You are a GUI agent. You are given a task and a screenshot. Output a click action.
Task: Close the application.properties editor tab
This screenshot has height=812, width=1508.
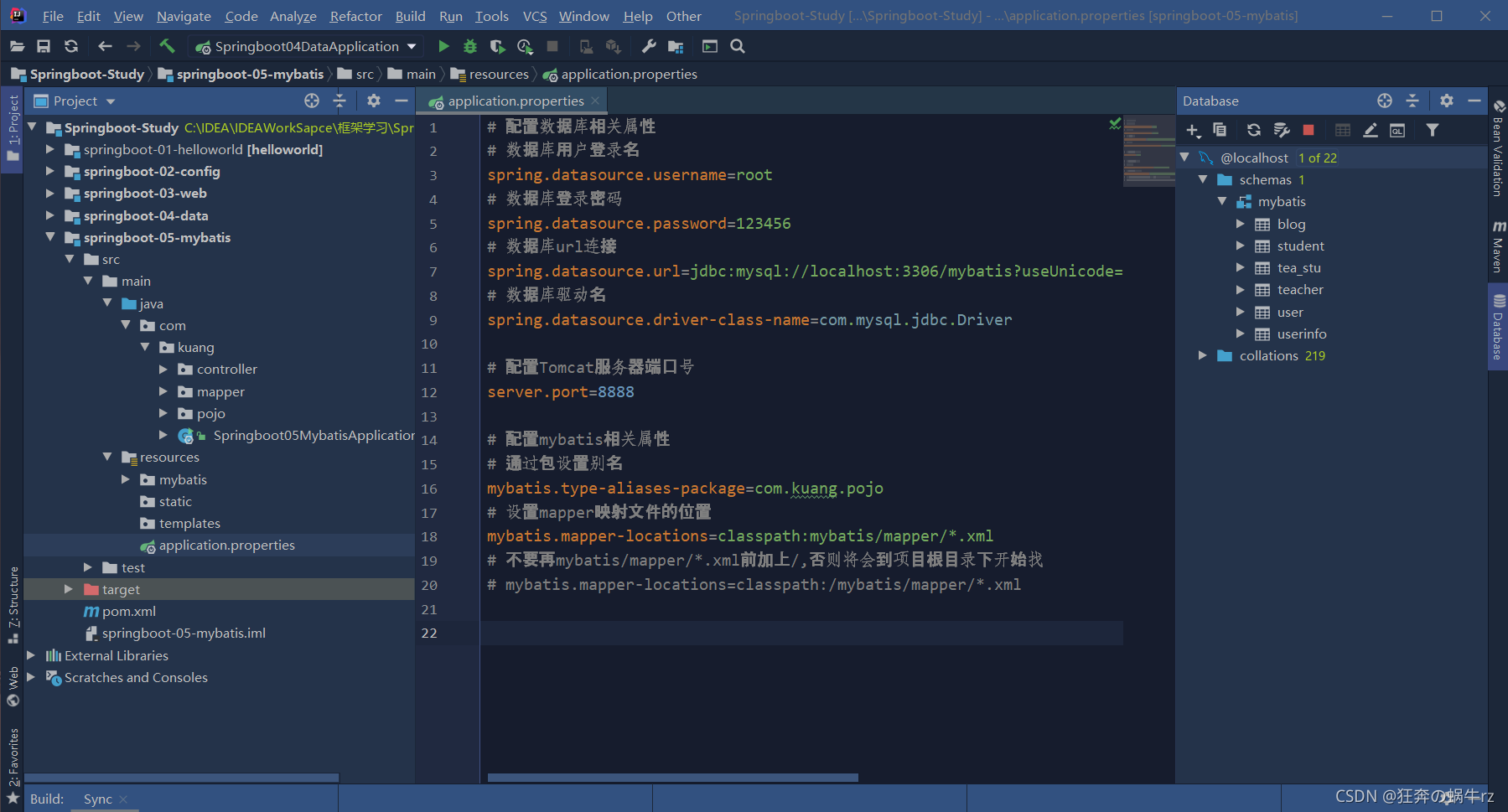coord(595,101)
